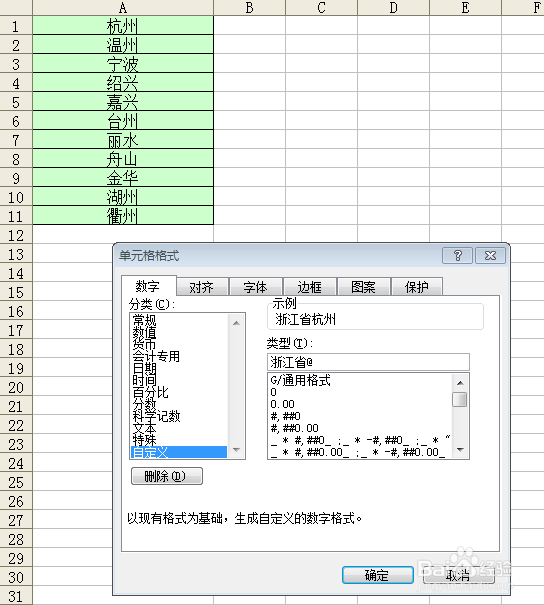
Task: Click the 类型 input field containing 浙江省@
Action: [368, 362]
